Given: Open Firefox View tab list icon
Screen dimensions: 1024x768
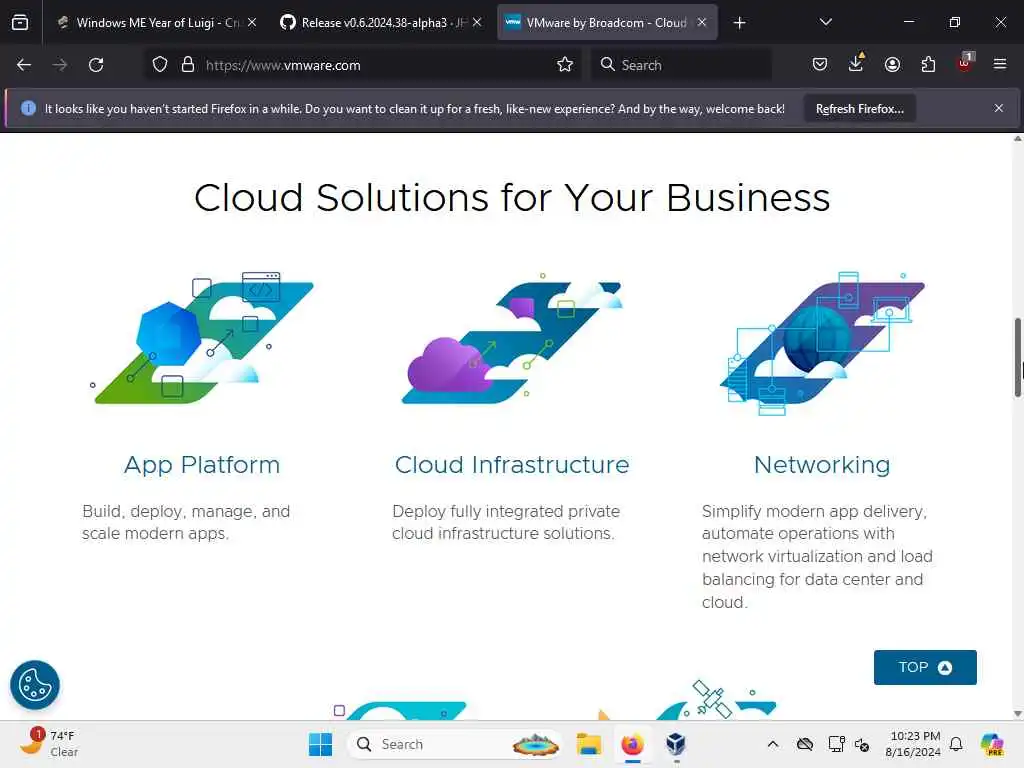Looking at the screenshot, I should pos(20,22).
